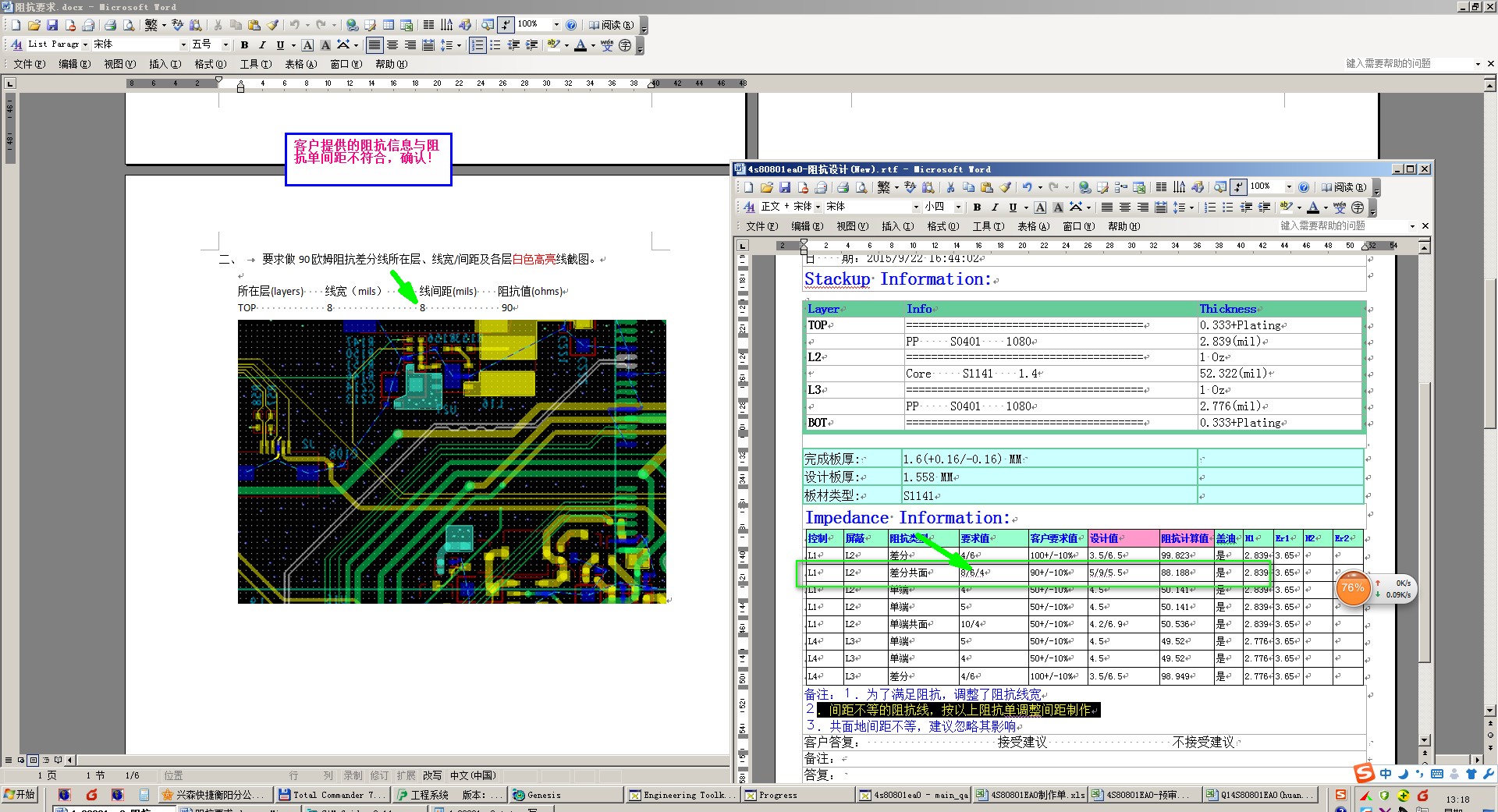Click Print icon in left Word window

click(111, 25)
